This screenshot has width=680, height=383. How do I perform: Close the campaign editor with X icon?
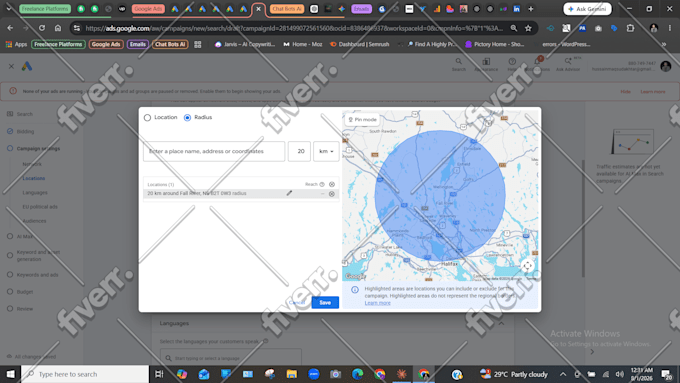(x=11, y=66)
